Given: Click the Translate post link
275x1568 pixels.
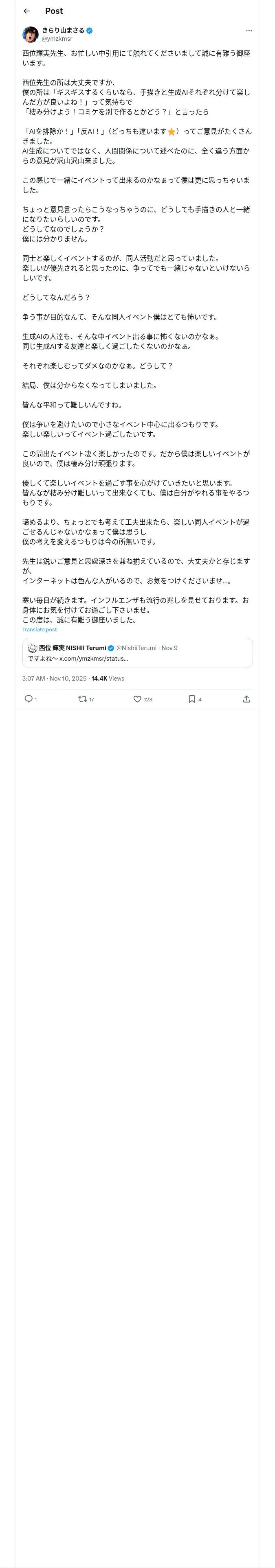Looking at the screenshot, I should pos(39,629).
